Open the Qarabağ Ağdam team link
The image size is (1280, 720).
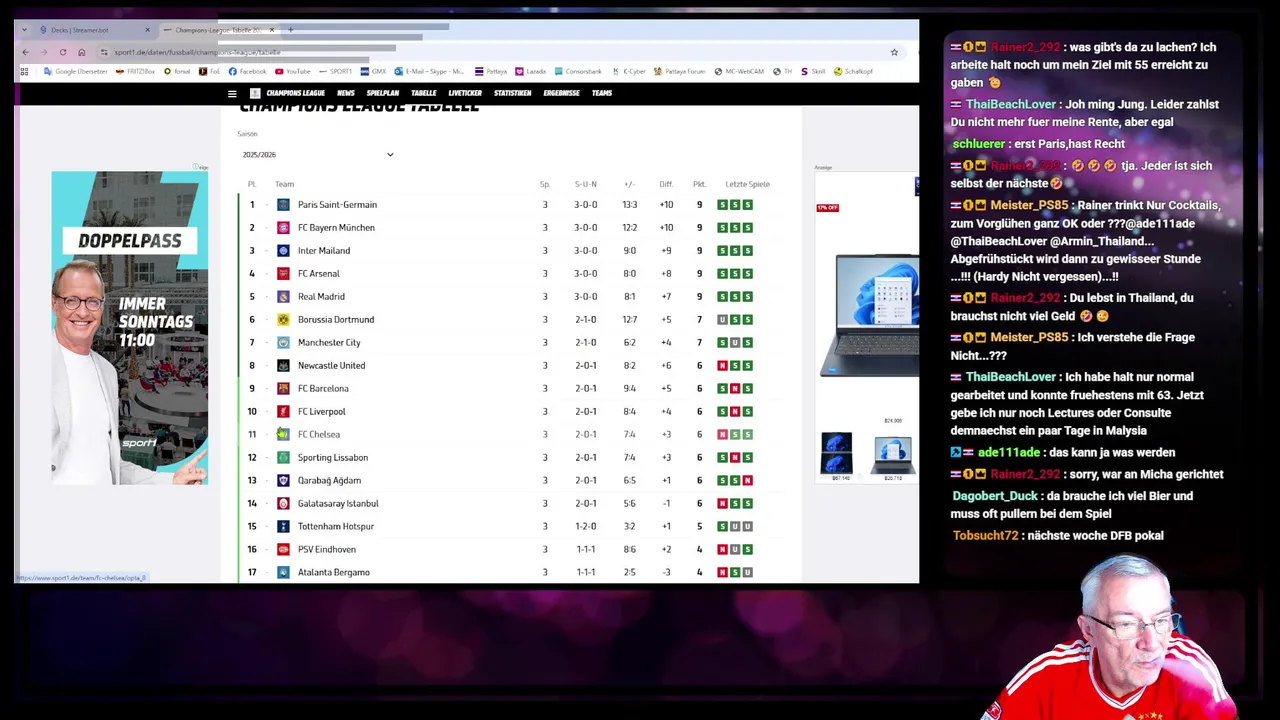[x=329, y=480]
